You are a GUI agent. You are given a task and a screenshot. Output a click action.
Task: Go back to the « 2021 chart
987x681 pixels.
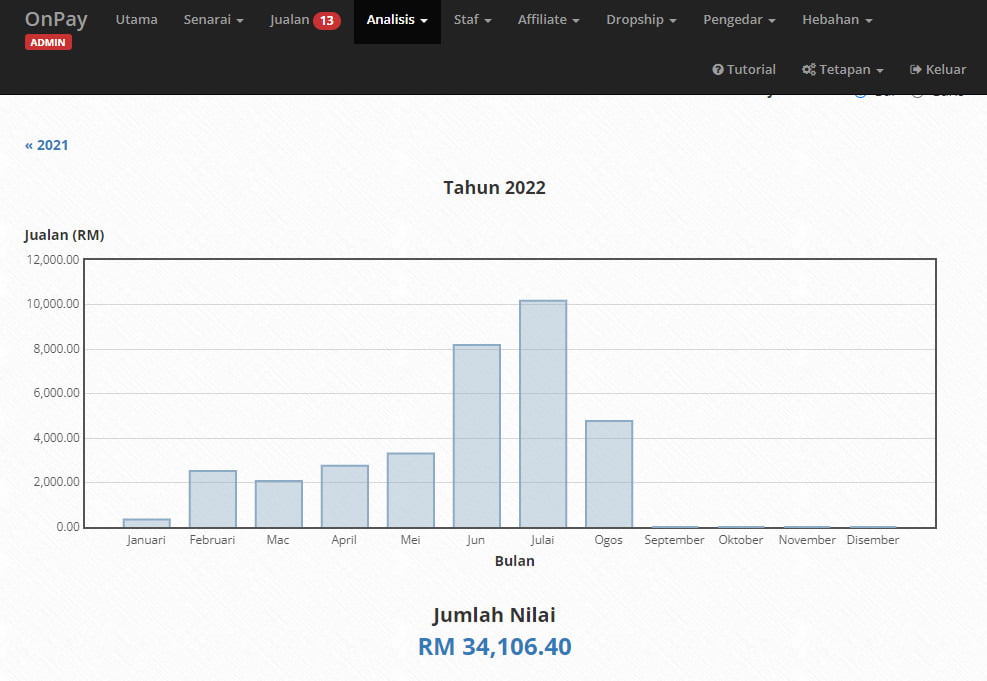(47, 145)
